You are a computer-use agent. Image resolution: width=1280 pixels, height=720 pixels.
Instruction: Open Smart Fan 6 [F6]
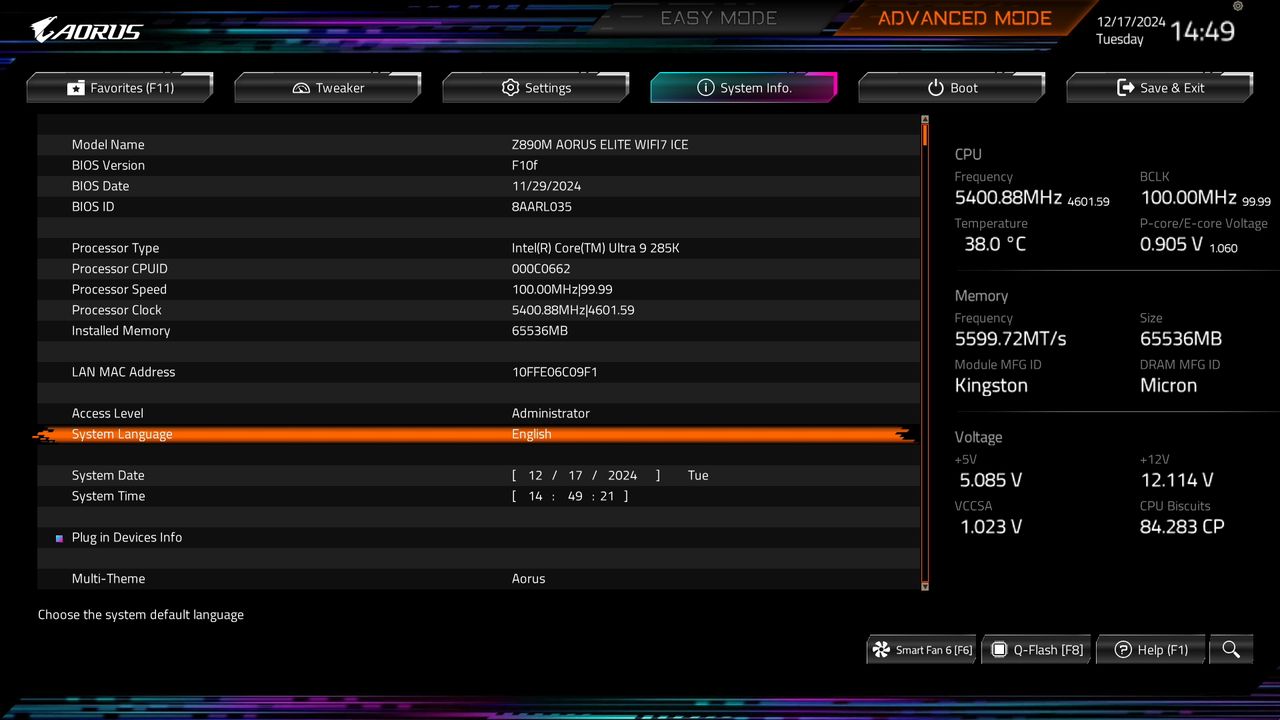click(922, 650)
